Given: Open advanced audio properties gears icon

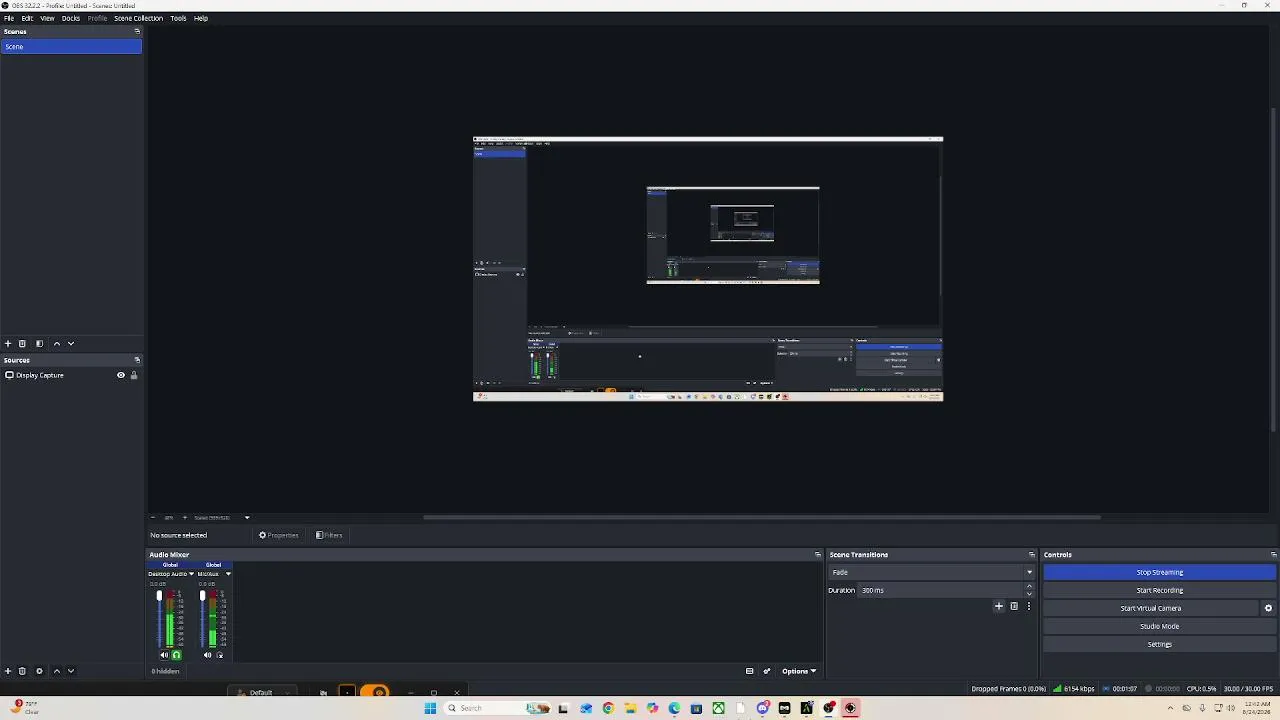Looking at the screenshot, I should coord(767,671).
